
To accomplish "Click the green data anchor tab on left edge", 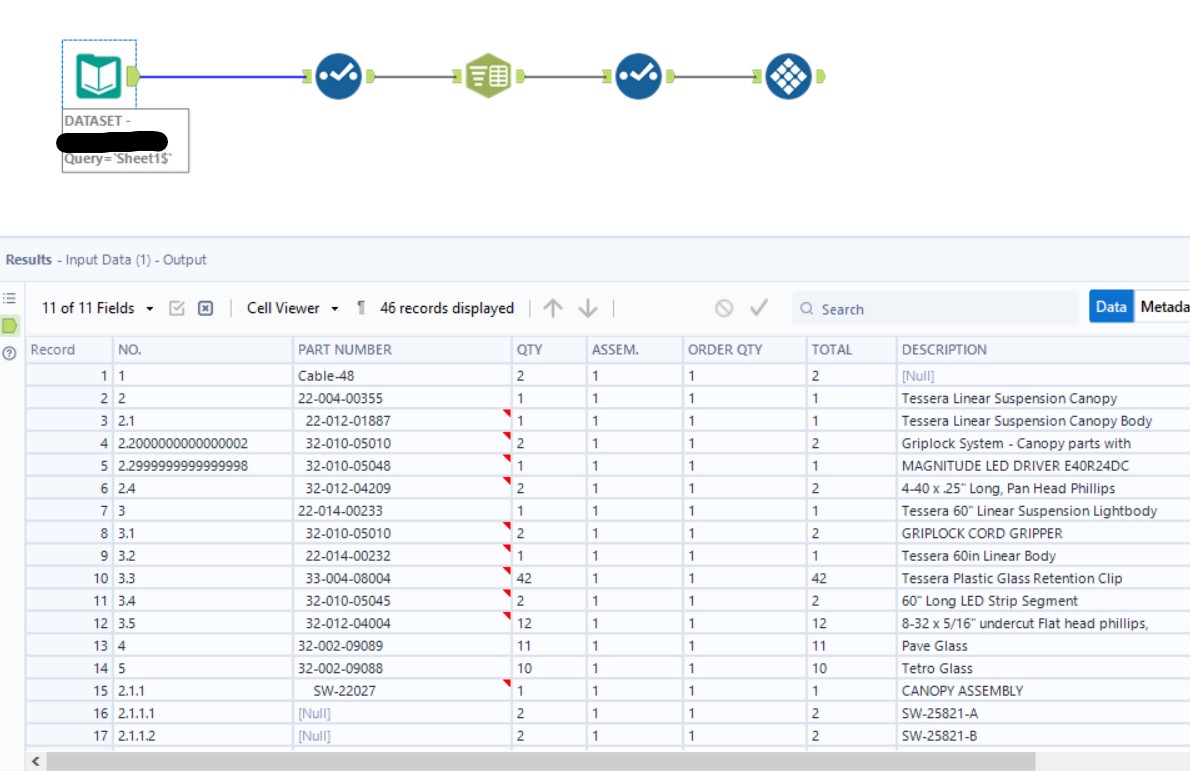I will (8, 322).
